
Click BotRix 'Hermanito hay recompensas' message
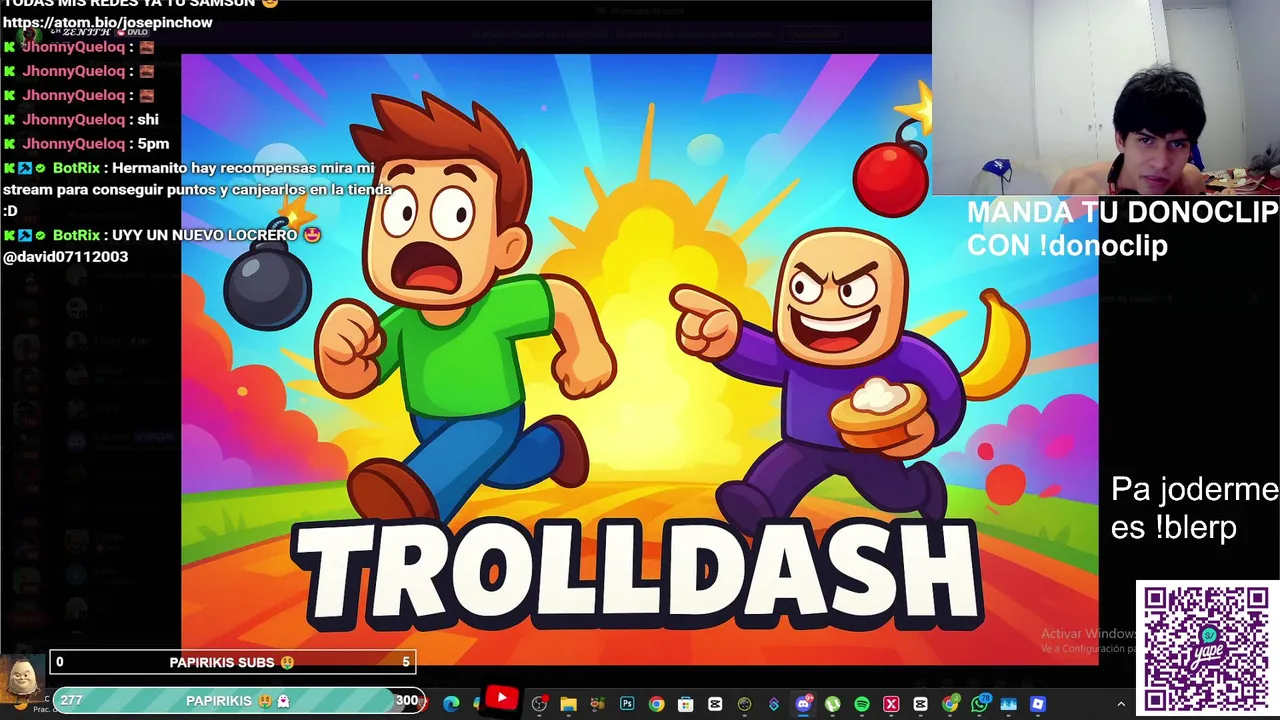197,189
